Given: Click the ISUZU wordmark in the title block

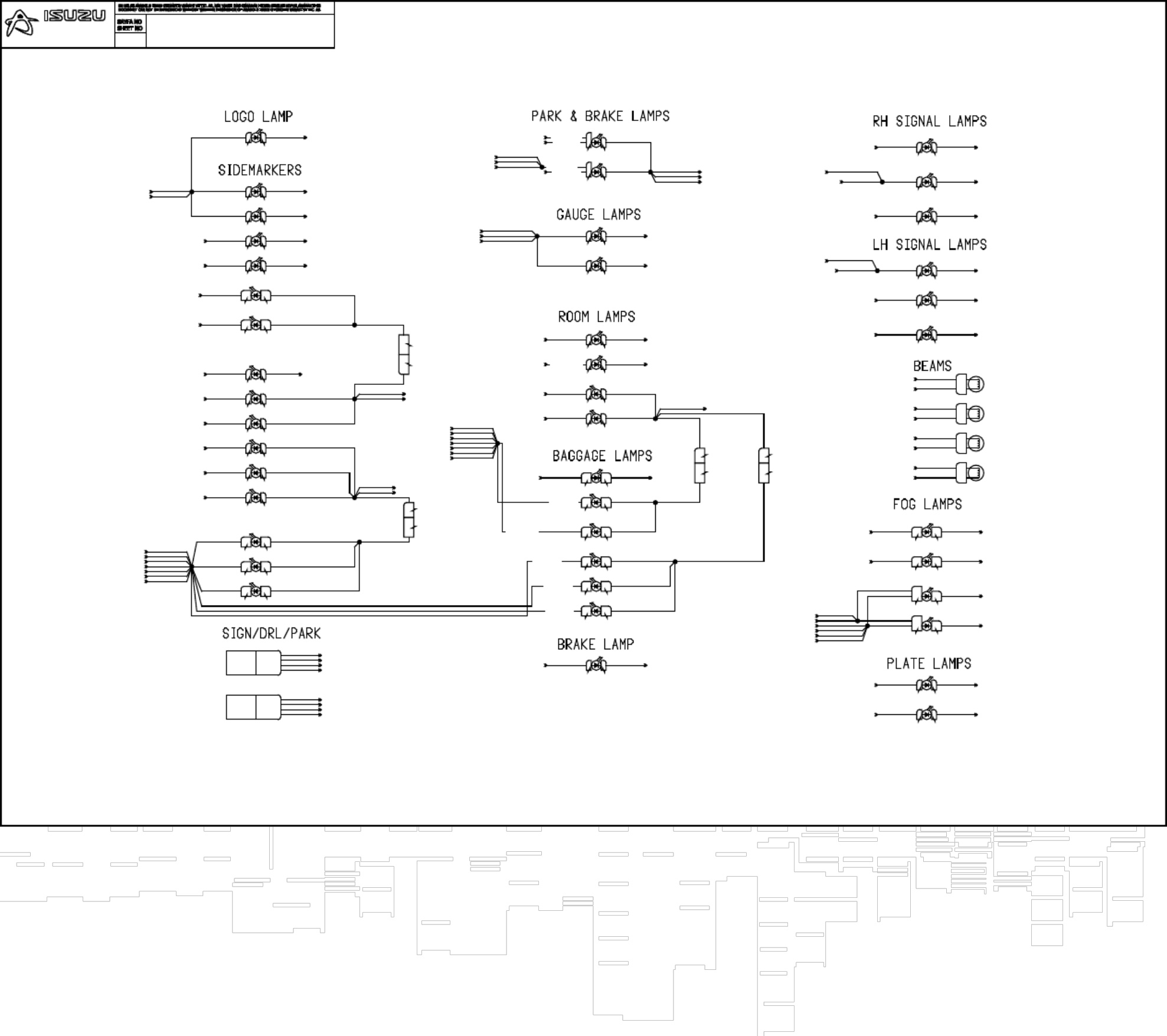Looking at the screenshot, I should click(74, 15).
